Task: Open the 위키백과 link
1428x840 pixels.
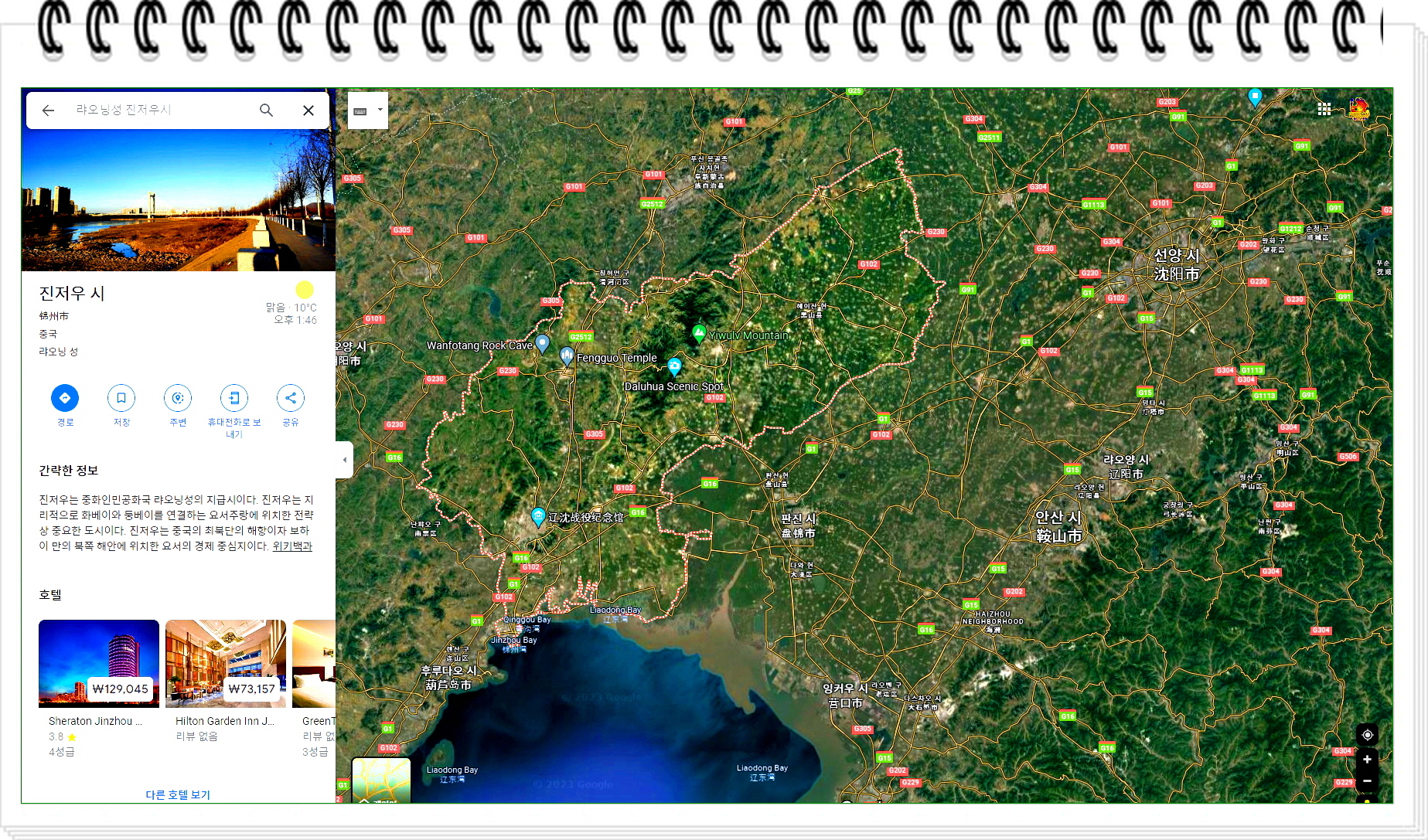Action: click(x=292, y=546)
